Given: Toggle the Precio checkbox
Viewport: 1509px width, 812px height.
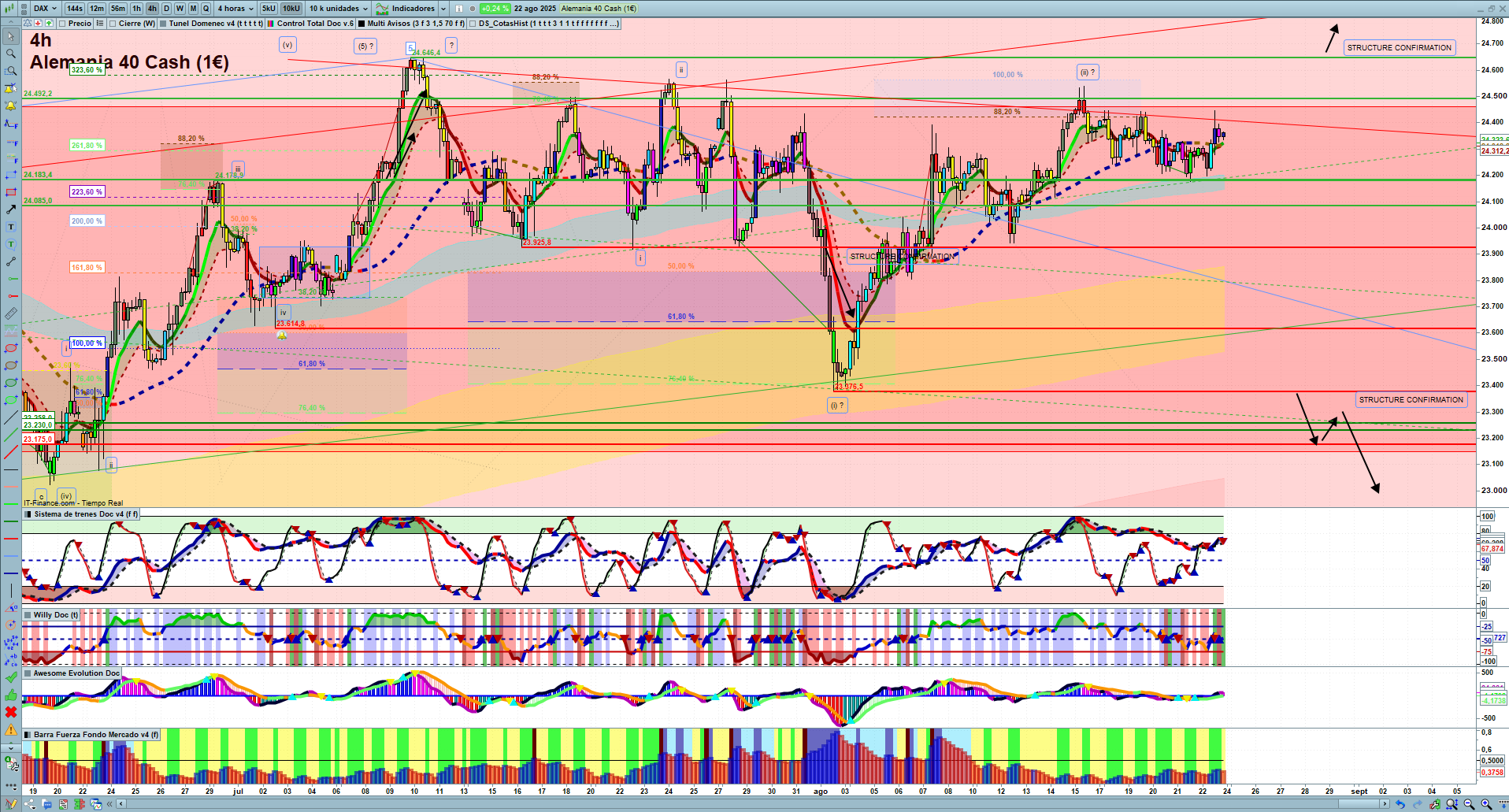Looking at the screenshot, I should click(62, 24).
